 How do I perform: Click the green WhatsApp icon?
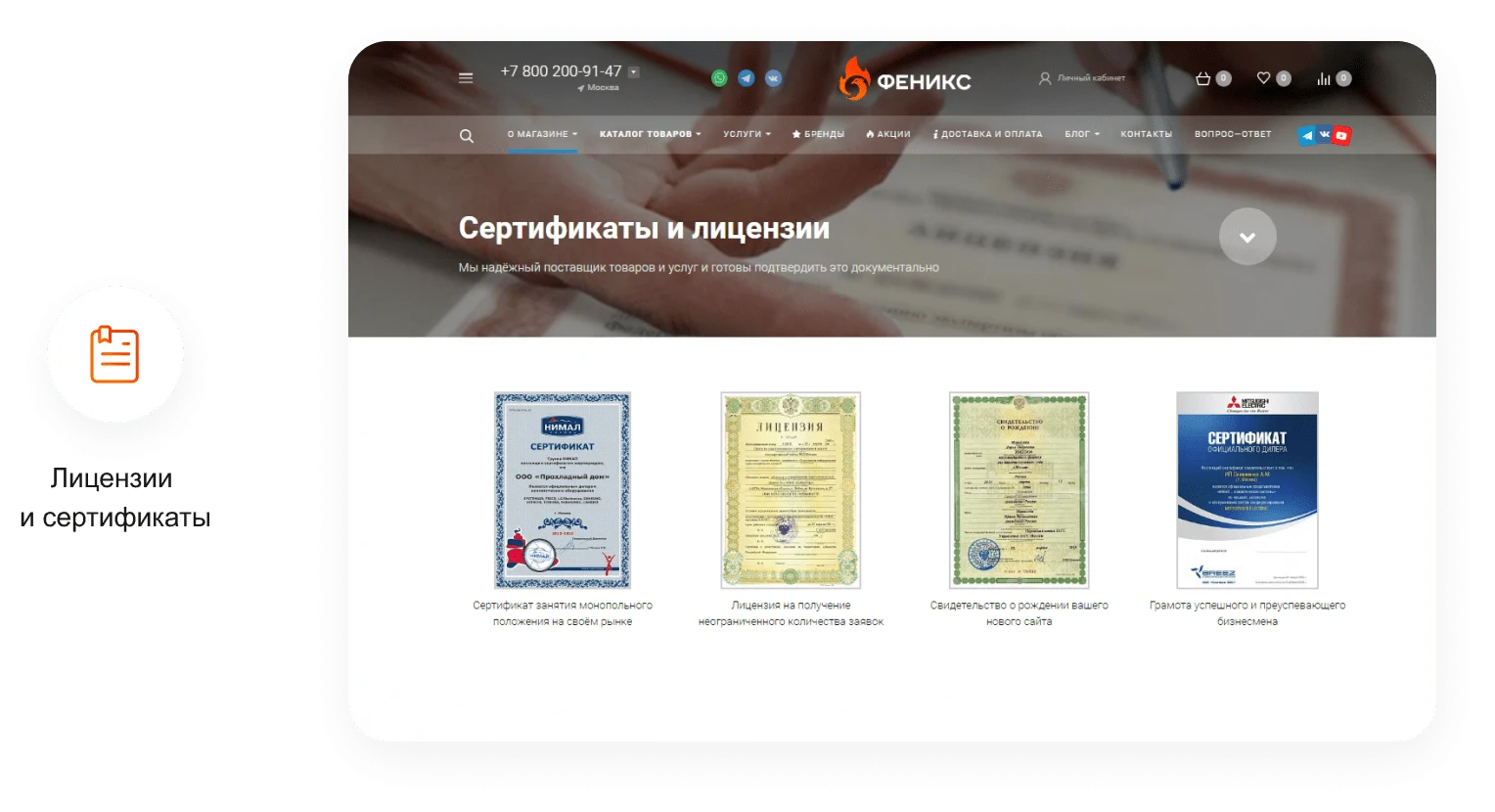pyautogui.click(x=719, y=78)
